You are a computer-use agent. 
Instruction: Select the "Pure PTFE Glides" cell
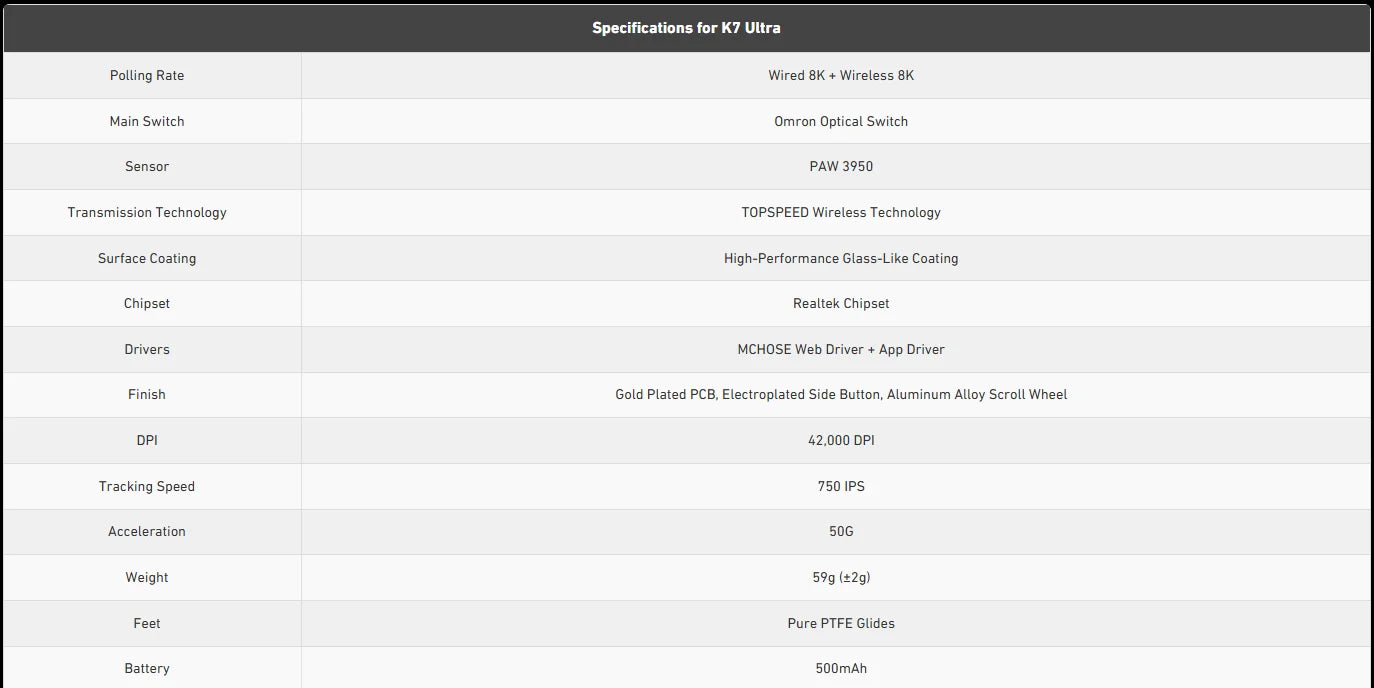point(841,623)
